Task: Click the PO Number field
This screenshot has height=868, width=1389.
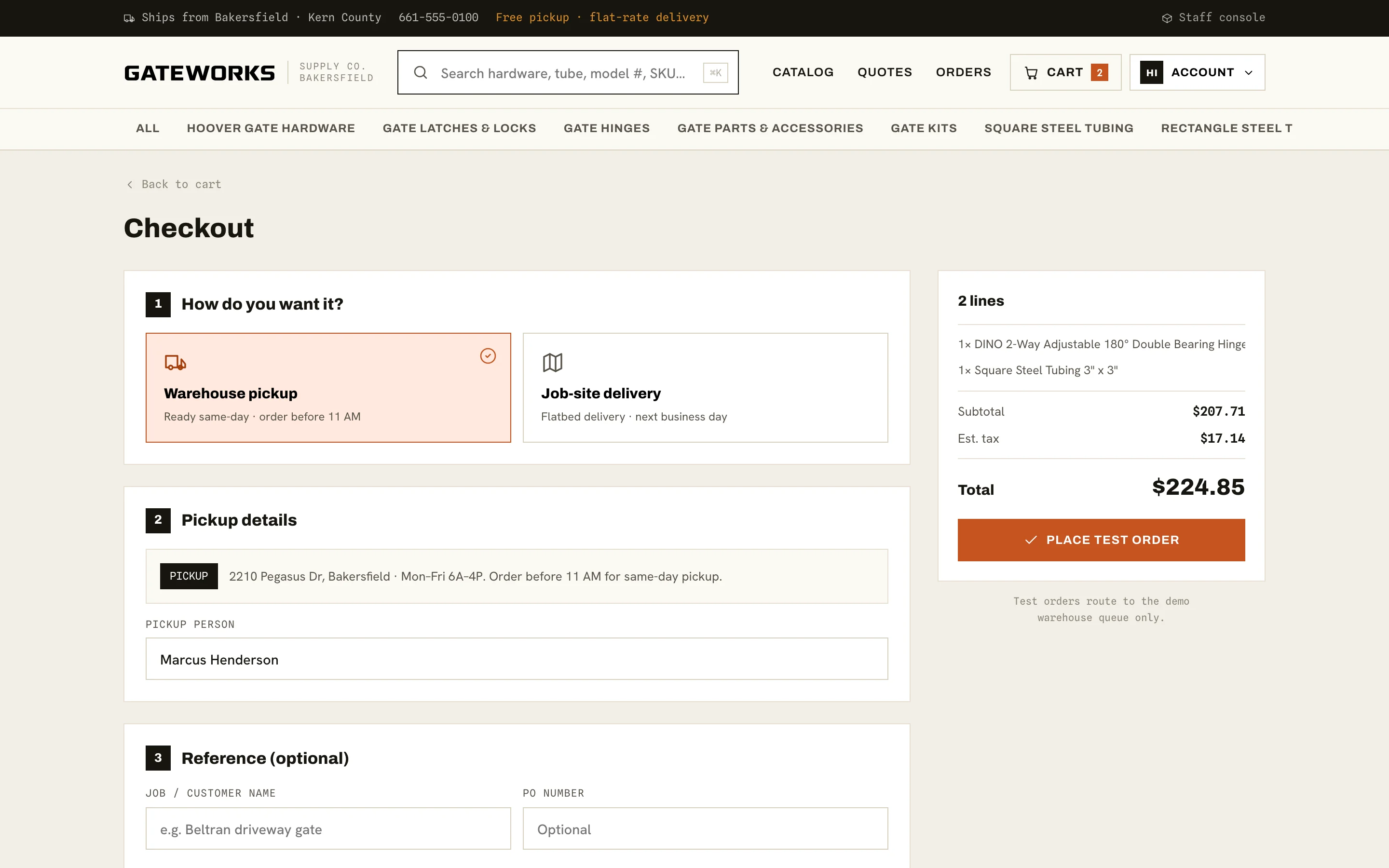Action: click(x=706, y=828)
